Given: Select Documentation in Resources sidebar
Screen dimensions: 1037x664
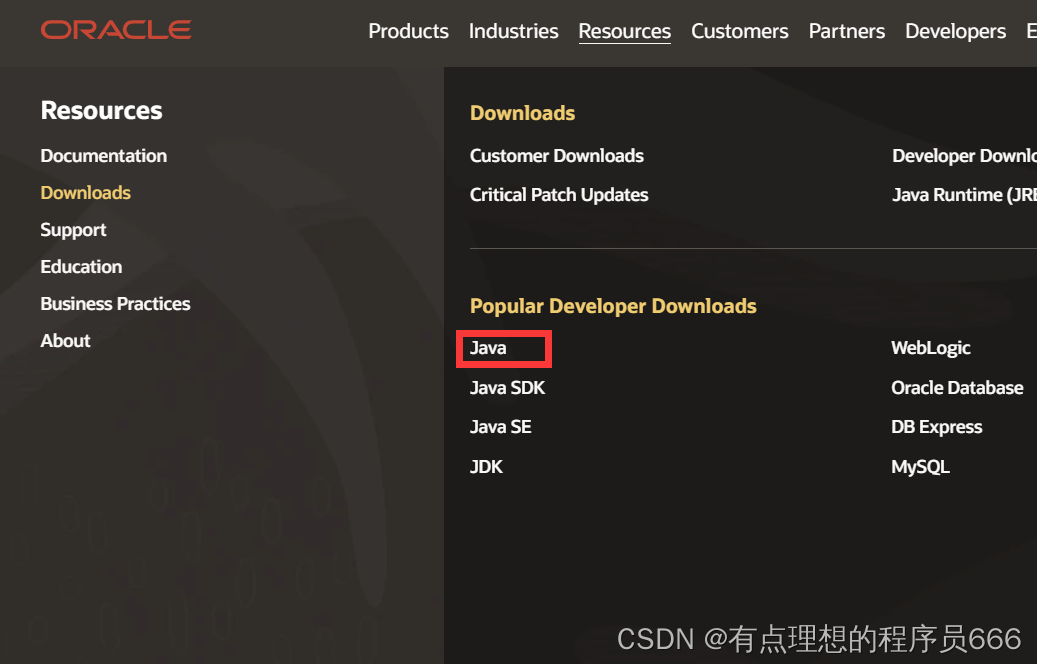Looking at the screenshot, I should 104,156.
